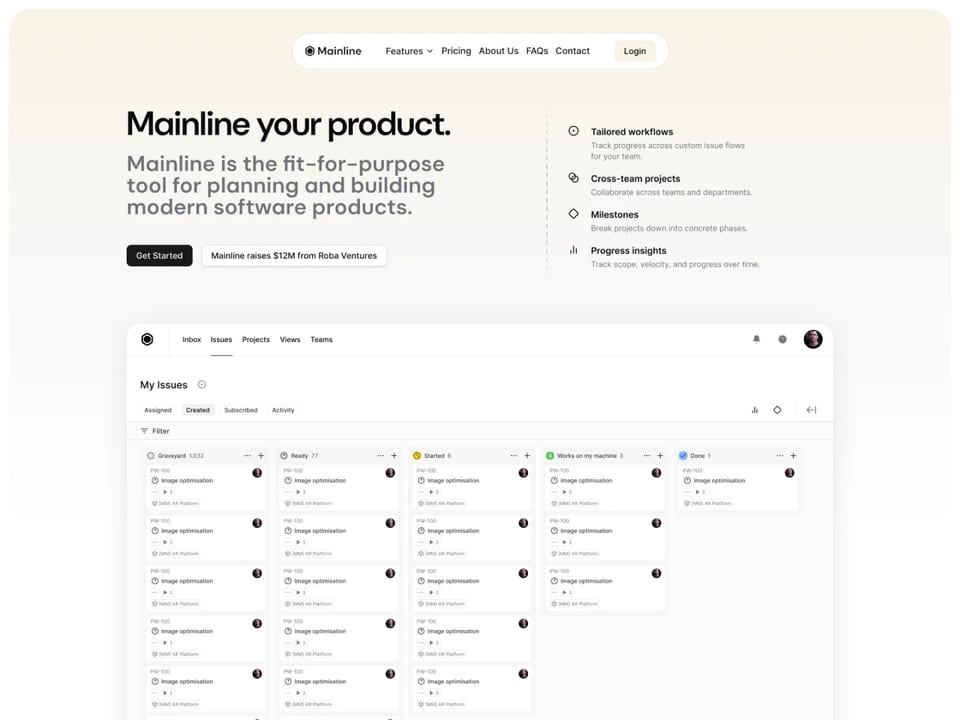Click the Progress insights chart icon

tap(573, 250)
